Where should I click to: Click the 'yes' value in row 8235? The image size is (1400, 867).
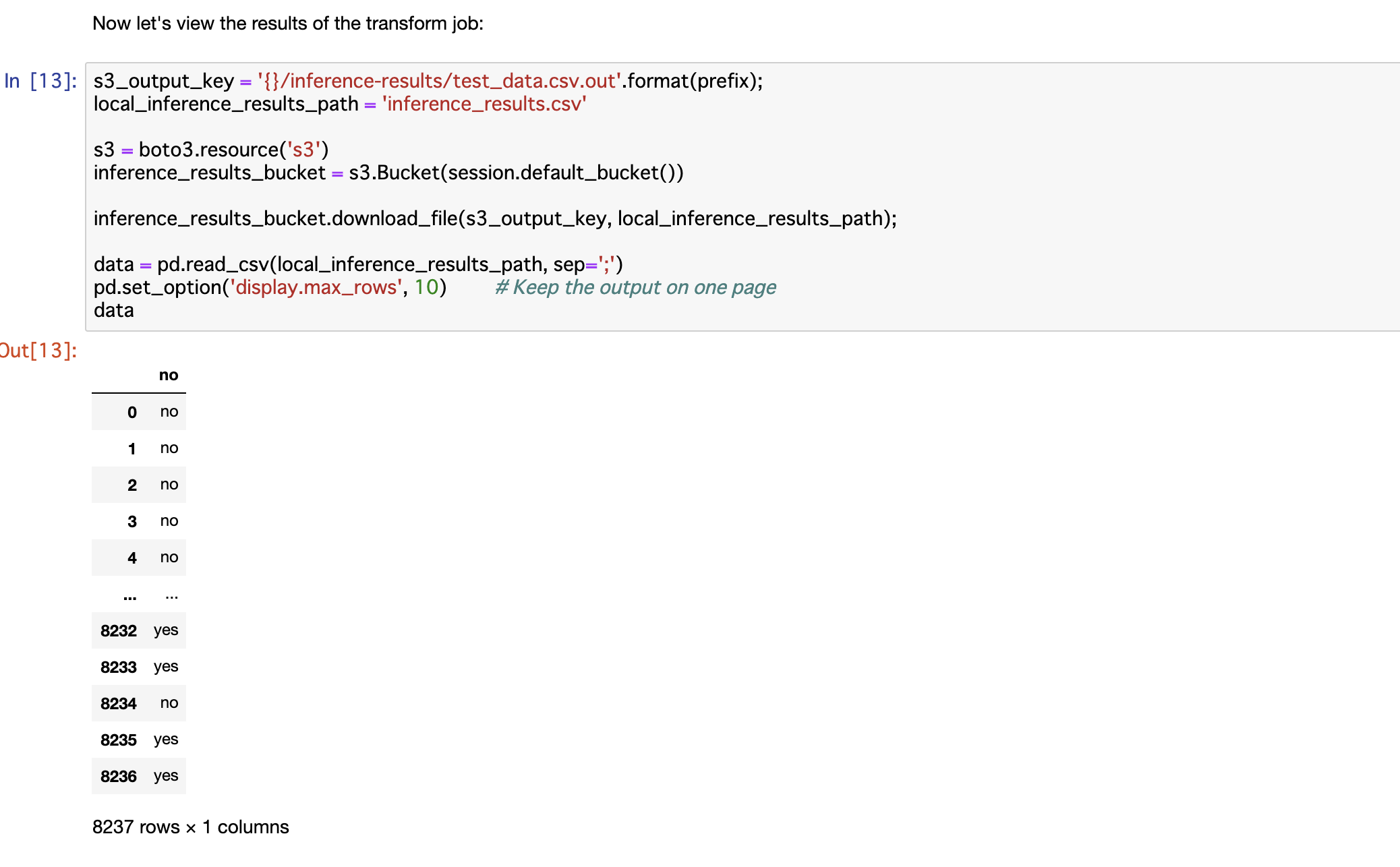pyautogui.click(x=166, y=740)
